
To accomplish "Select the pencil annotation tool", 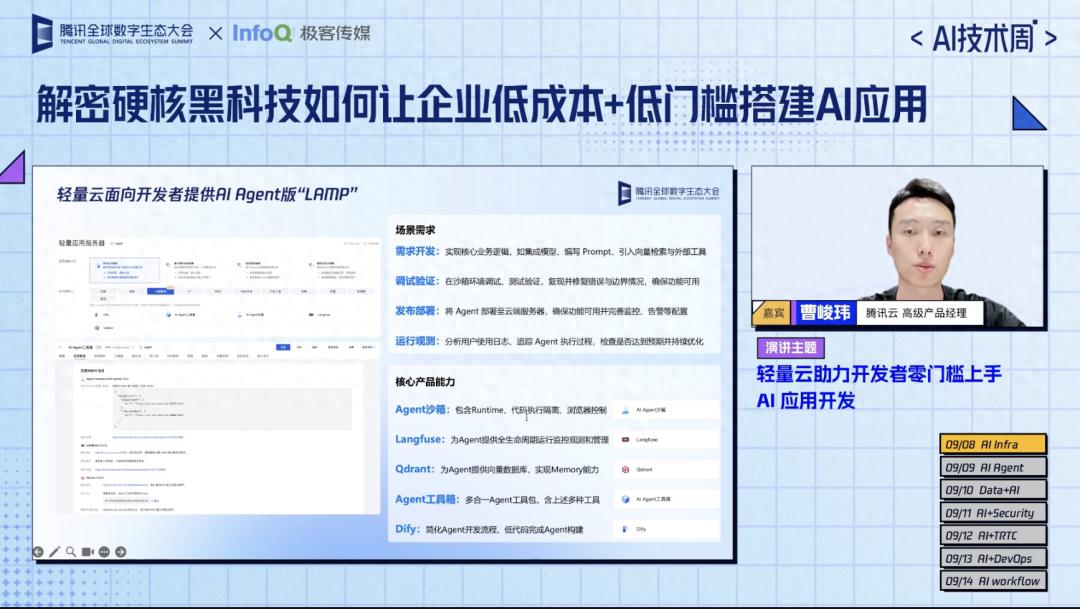I will [x=54, y=551].
